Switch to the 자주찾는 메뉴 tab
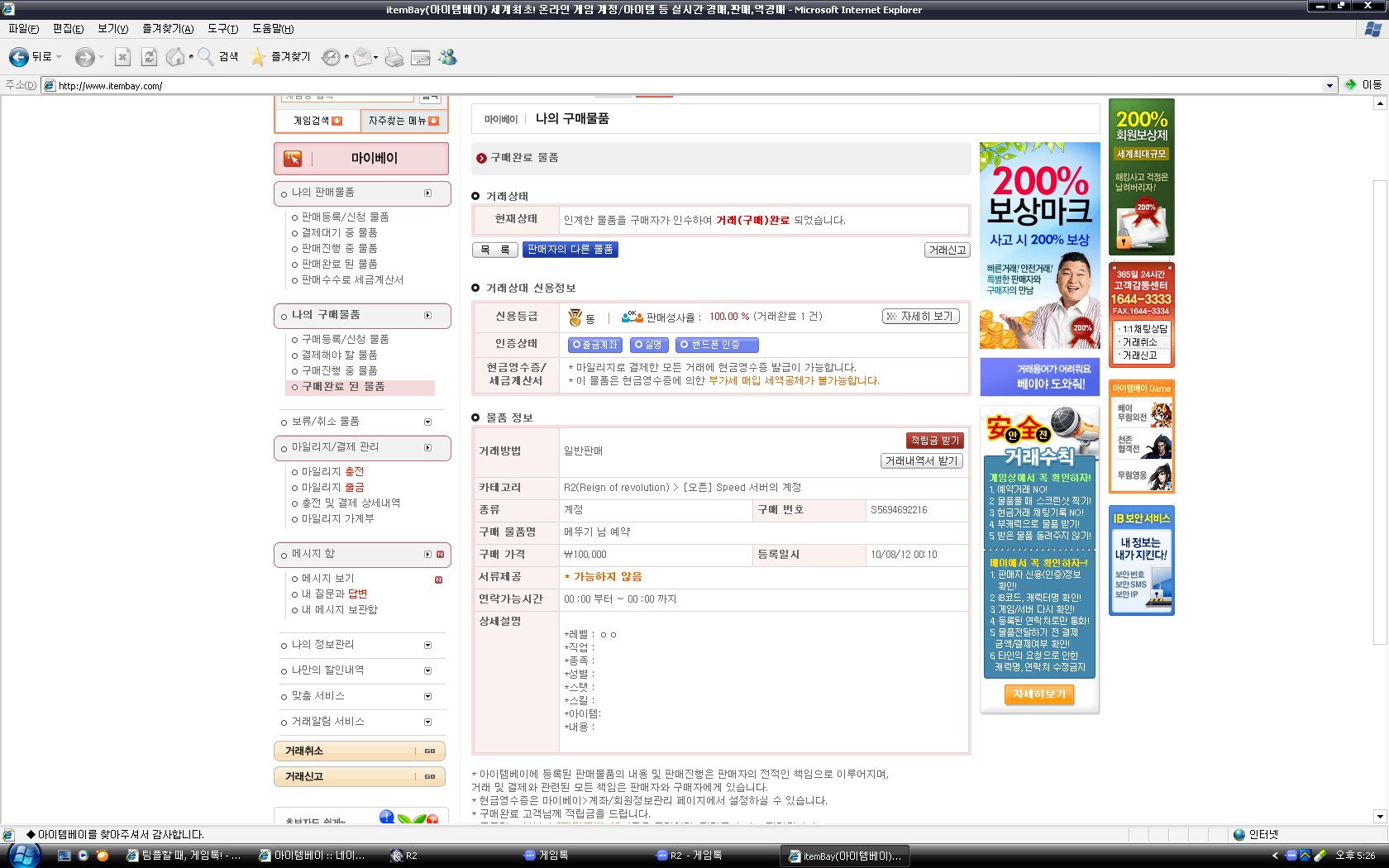 point(403,121)
